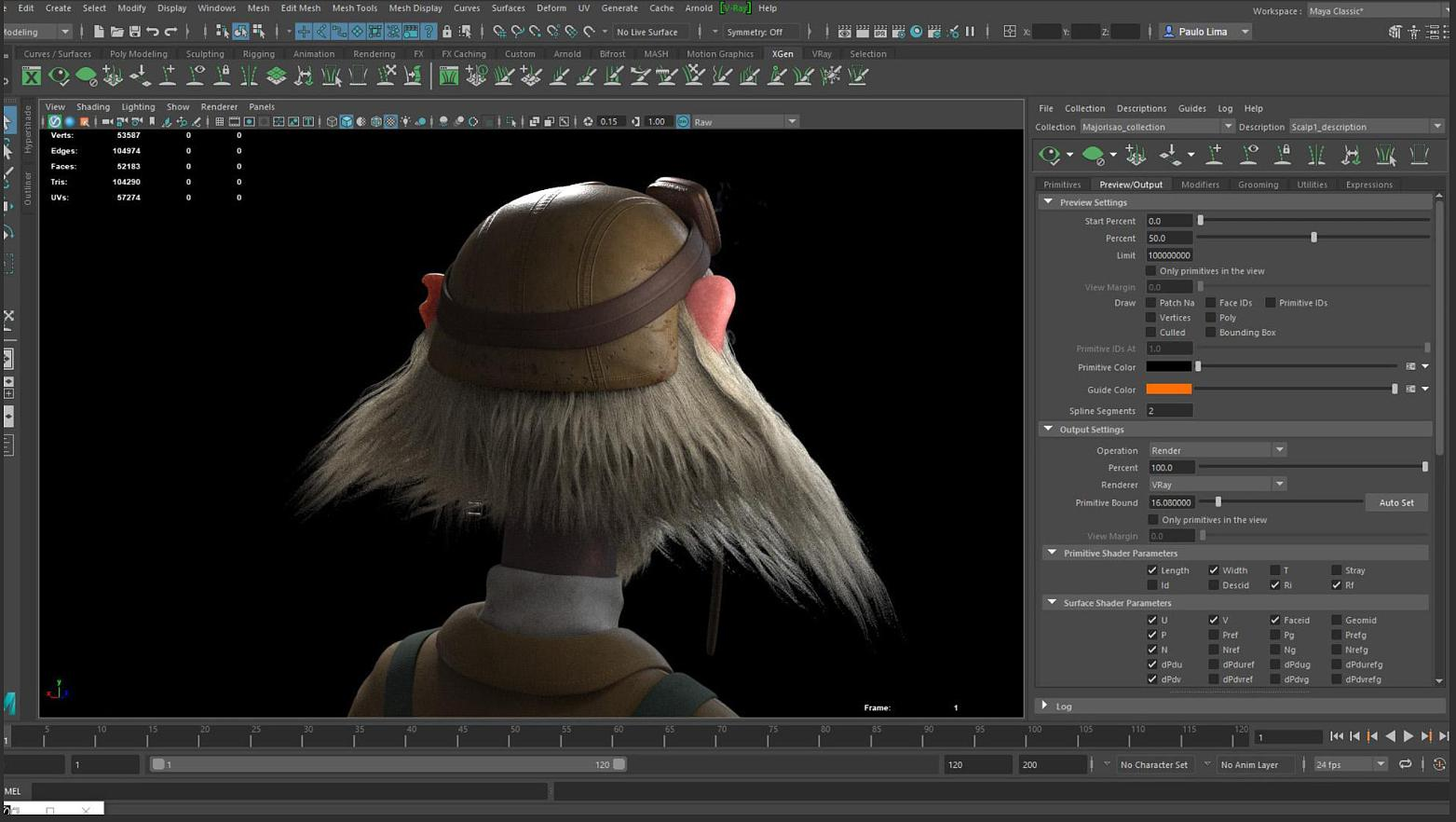The height and width of the screenshot is (822, 1456).
Task: Save the scene with the floppy-disk icon
Action: pyautogui.click(x=134, y=32)
